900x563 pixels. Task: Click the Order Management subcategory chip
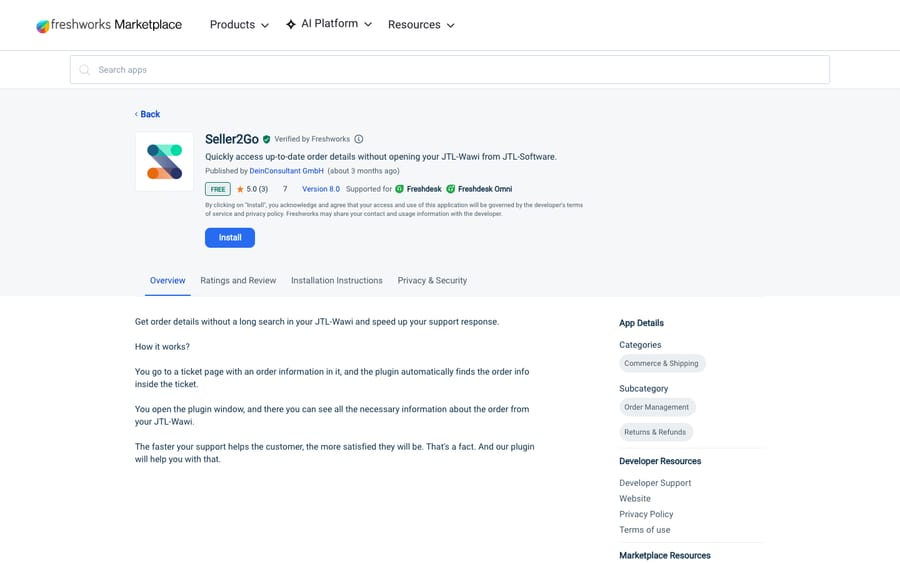click(x=657, y=407)
